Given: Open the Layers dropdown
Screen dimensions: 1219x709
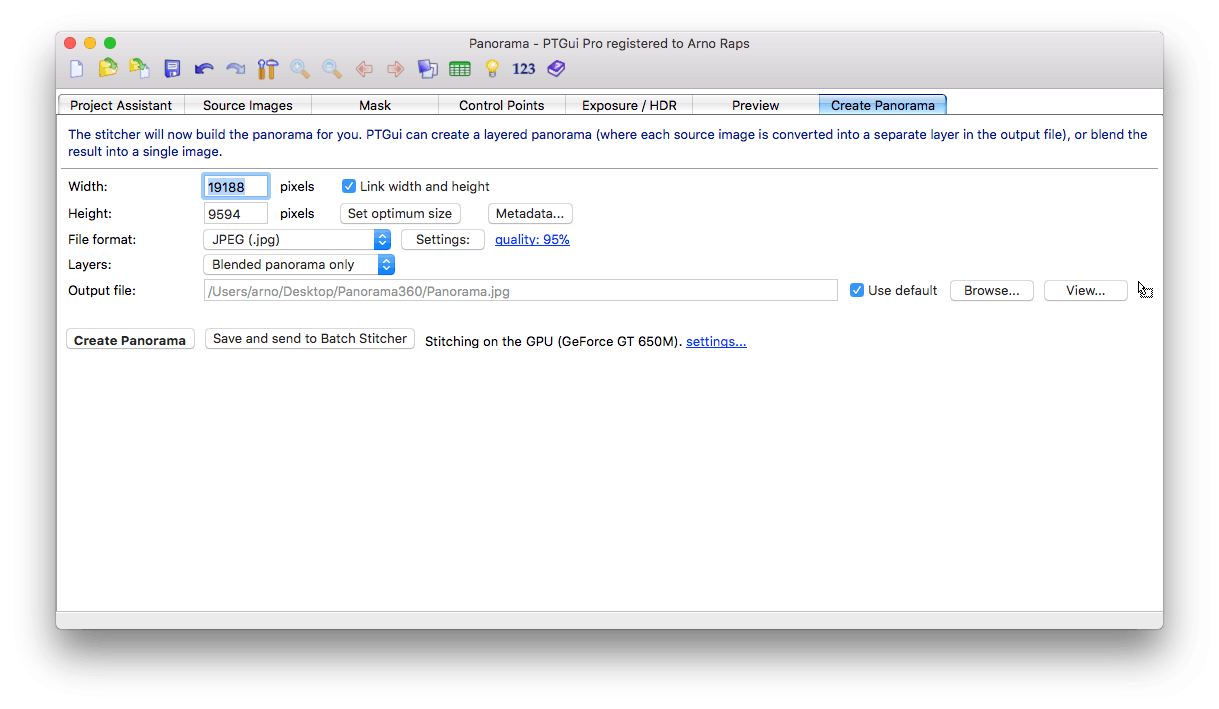Looking at the screenshot, I should 299,265.
